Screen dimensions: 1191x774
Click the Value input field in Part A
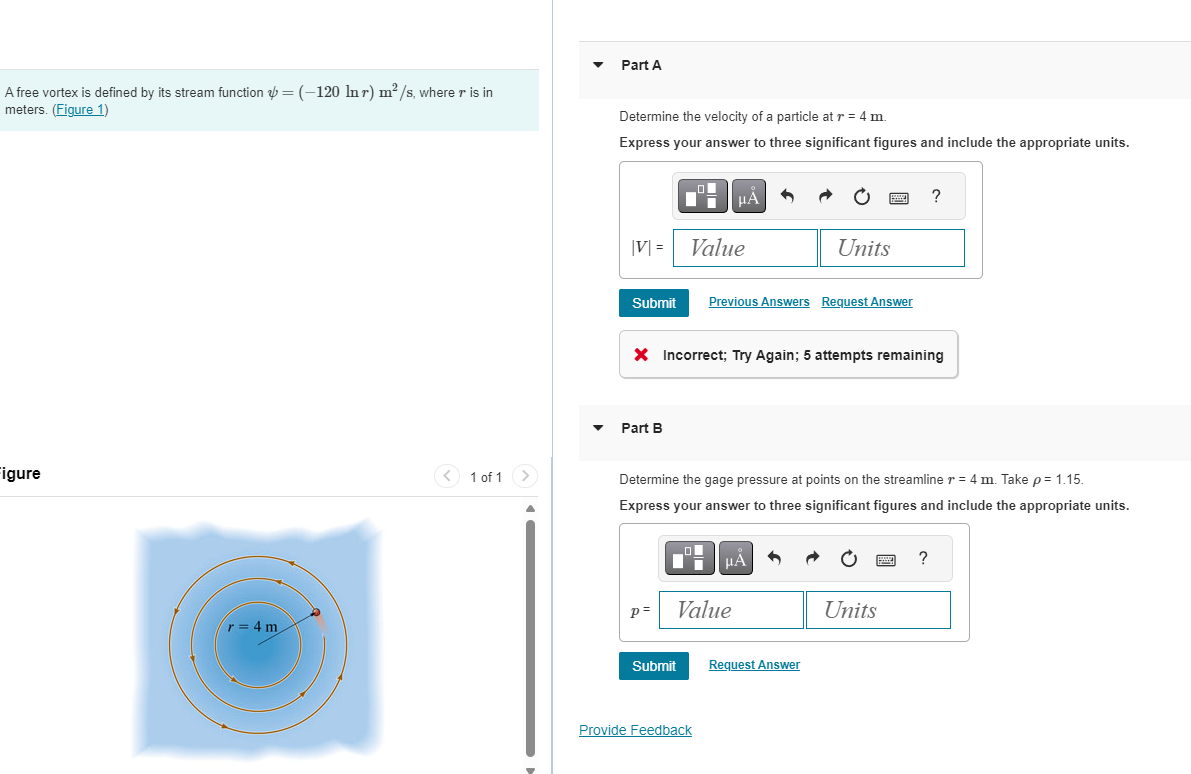pos(744,247)
